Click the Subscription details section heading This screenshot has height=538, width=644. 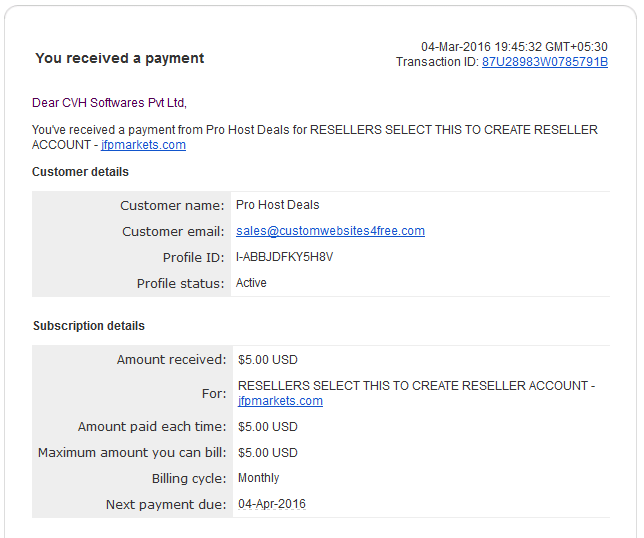(89, 326)
